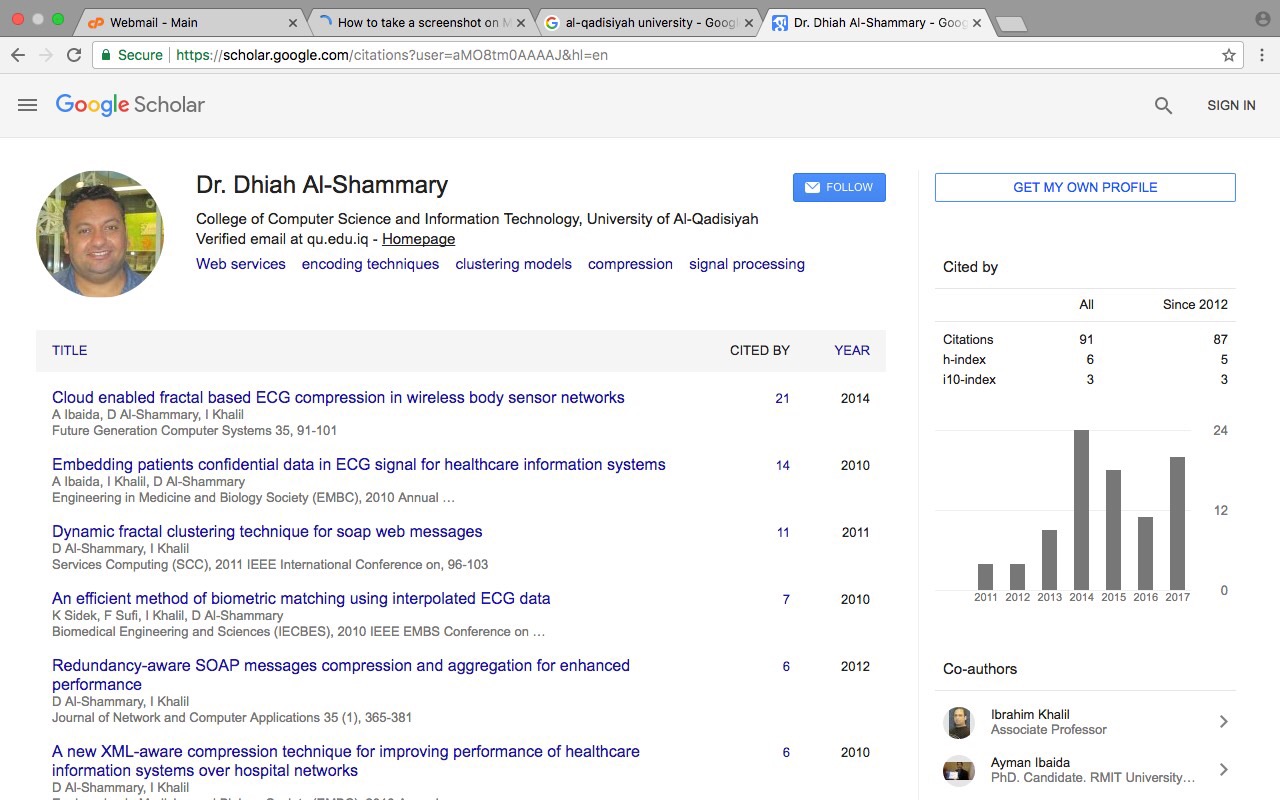Screen dimensions: 1280x800
Task: Switch to the Webmail - Main tab
Action: [180, 22]
